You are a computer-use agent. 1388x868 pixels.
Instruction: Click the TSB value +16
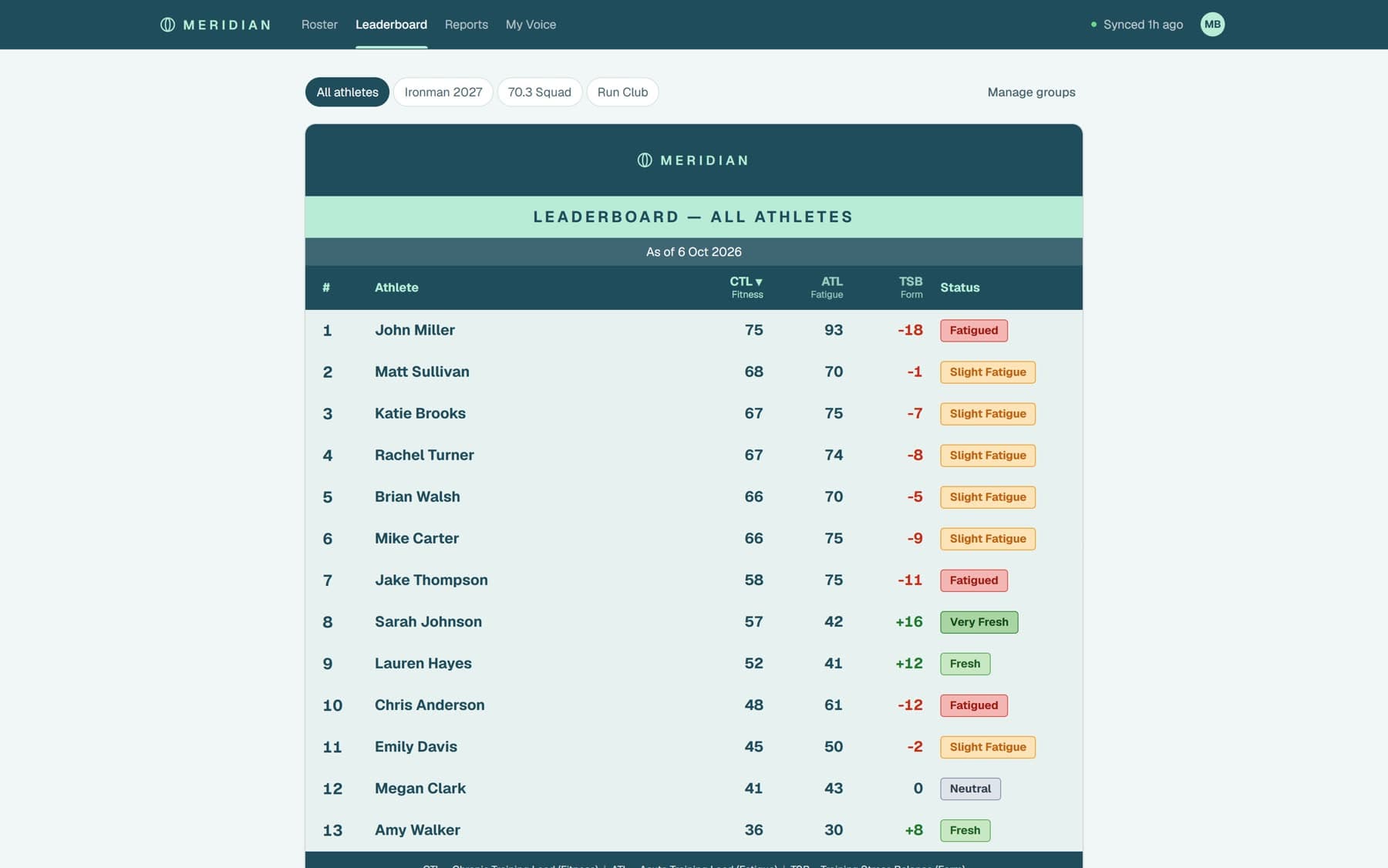[908, 621]
